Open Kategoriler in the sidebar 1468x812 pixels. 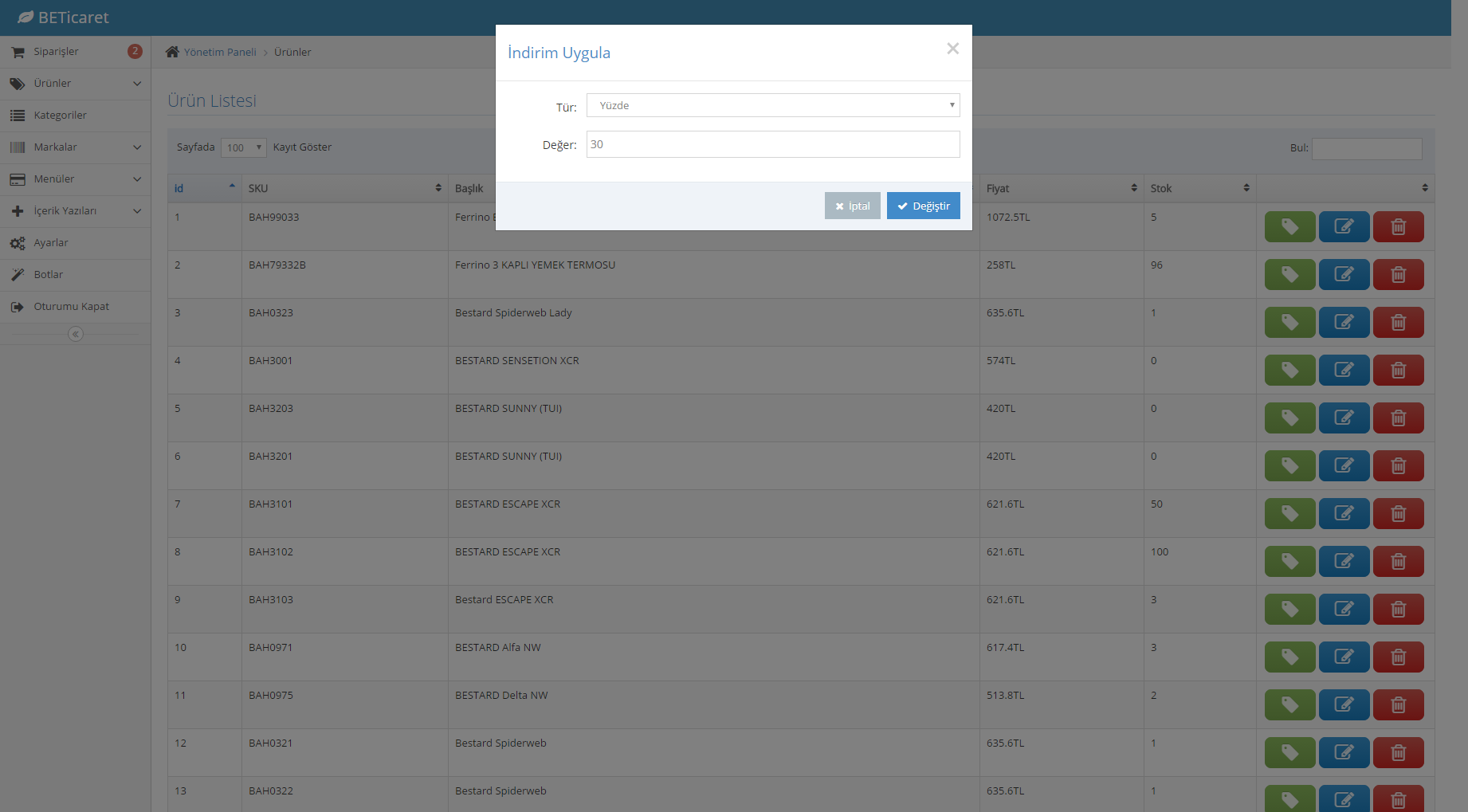coord(75,116)
